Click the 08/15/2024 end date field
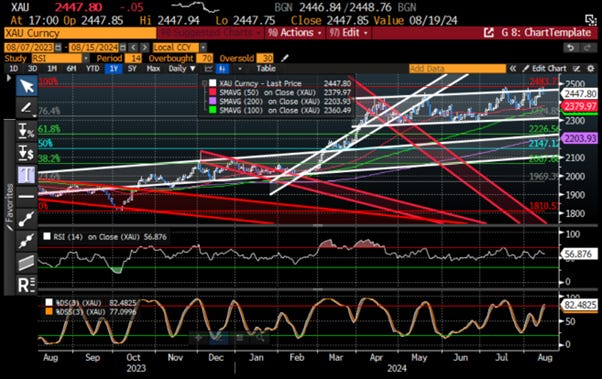The width and height of the screenshot is (602, 379). [94, 48]
